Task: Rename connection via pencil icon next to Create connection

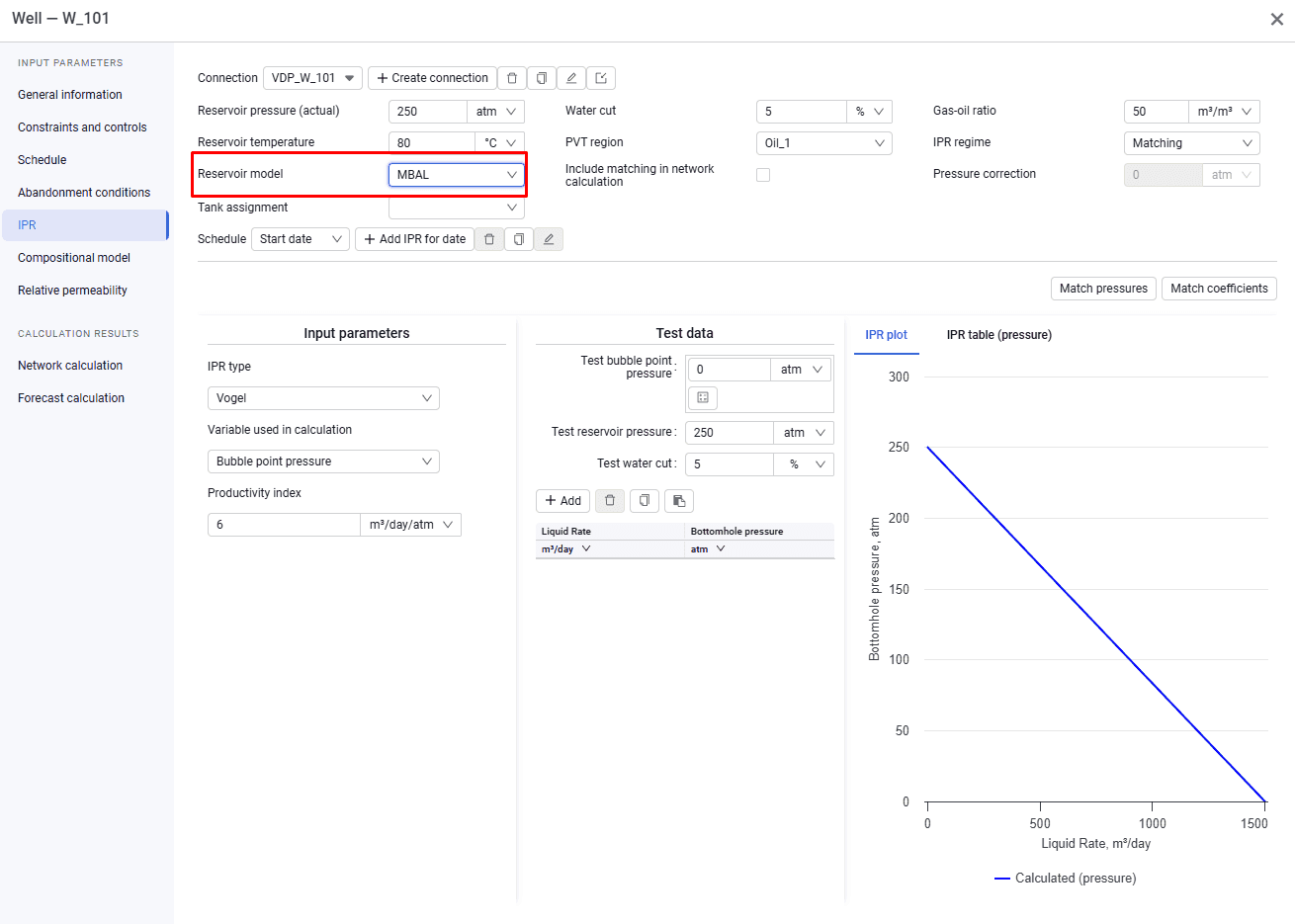Action: (x=570, y=78)
